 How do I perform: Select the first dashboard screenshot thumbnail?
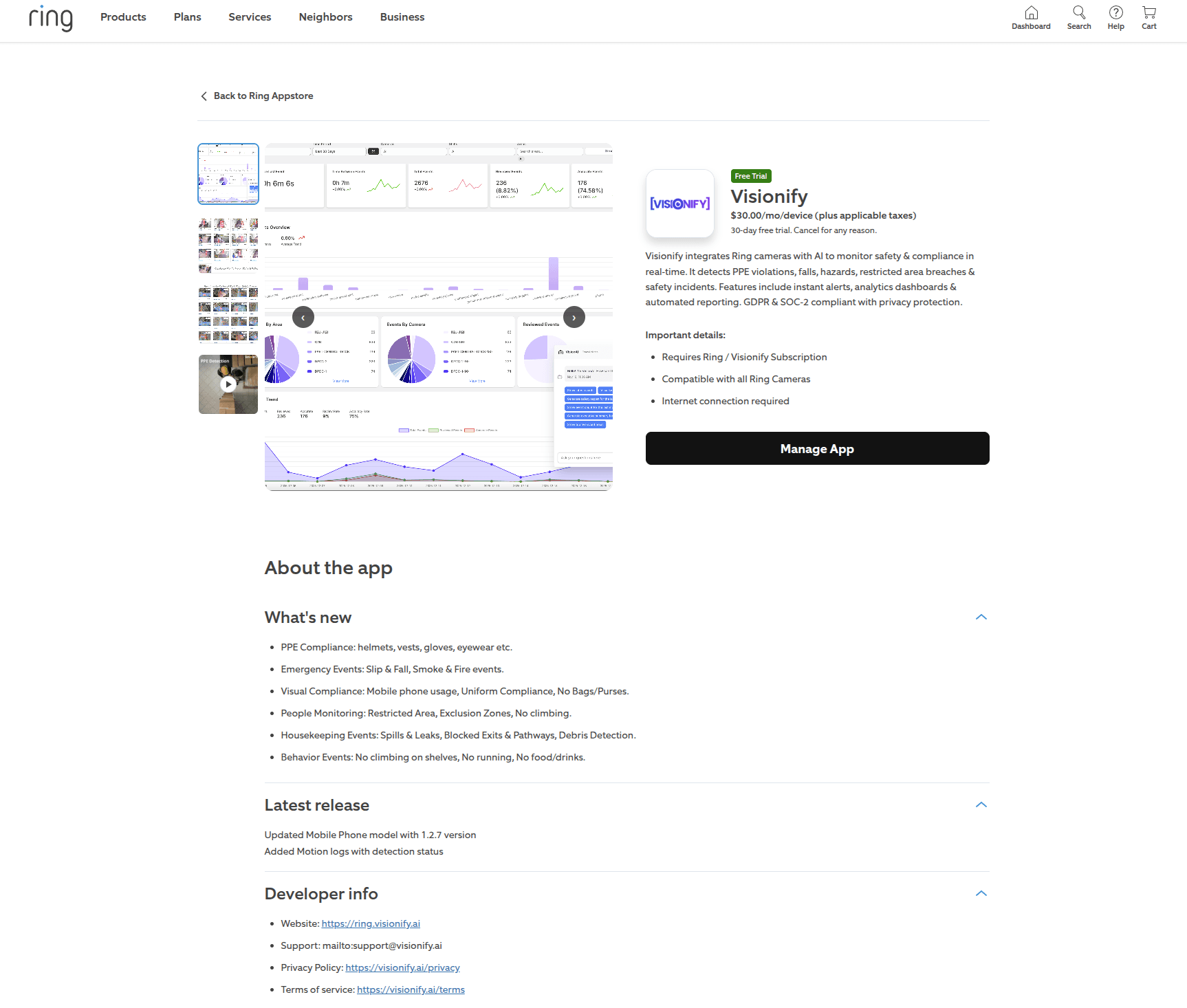click(228, 174)
